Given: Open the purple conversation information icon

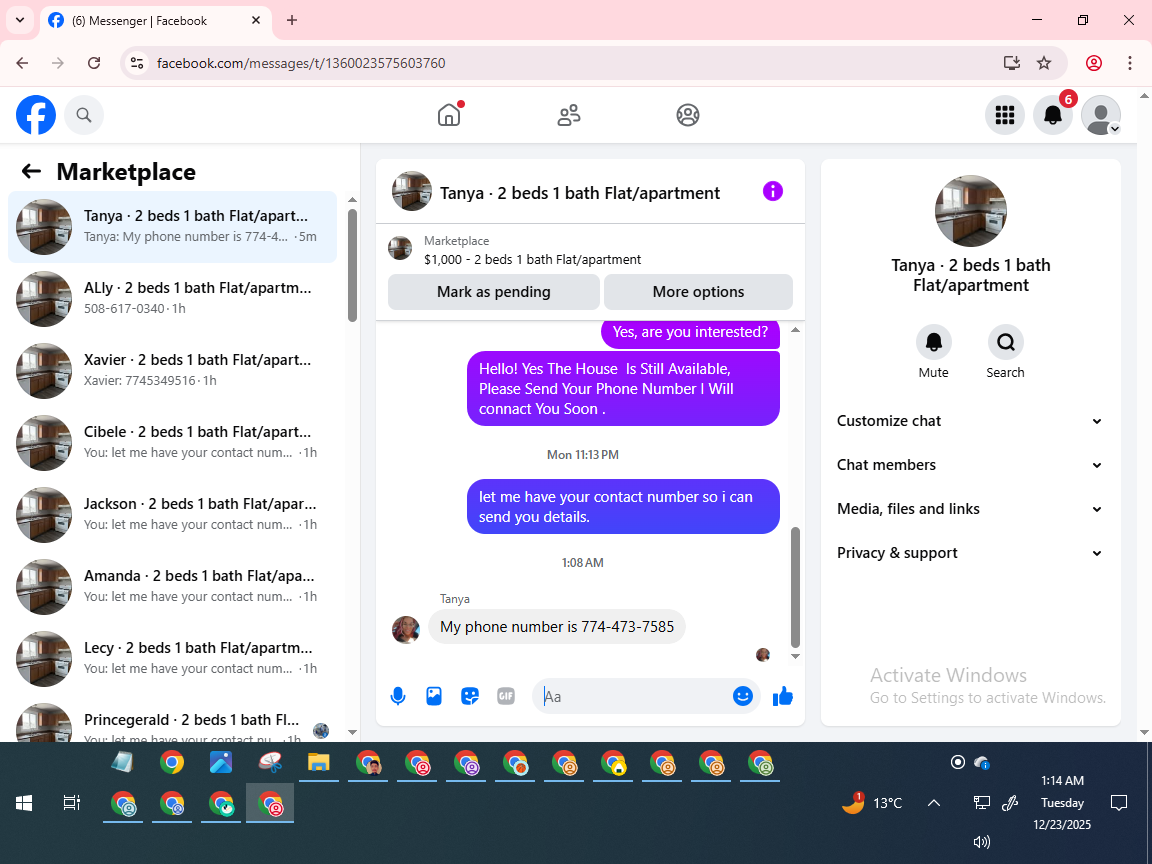Looking at the screenshot, I should (773, 191).
